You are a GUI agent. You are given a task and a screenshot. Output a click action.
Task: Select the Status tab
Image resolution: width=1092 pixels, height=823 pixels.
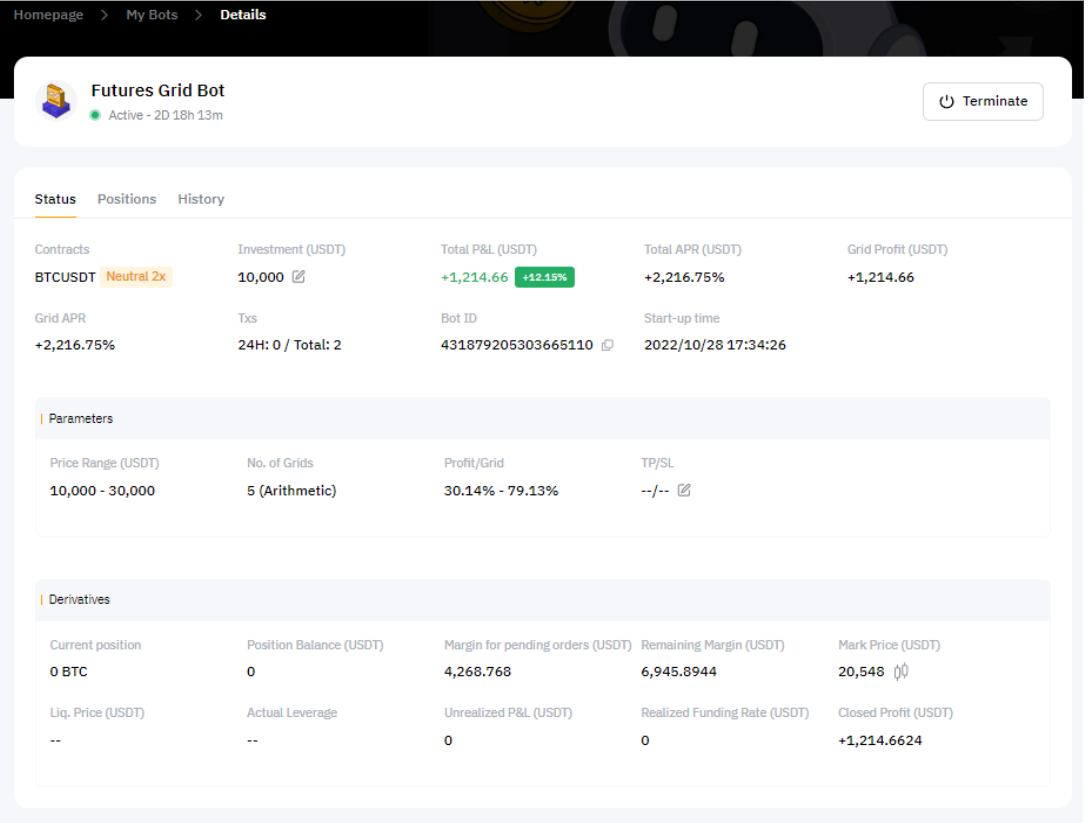click(55, 199)
